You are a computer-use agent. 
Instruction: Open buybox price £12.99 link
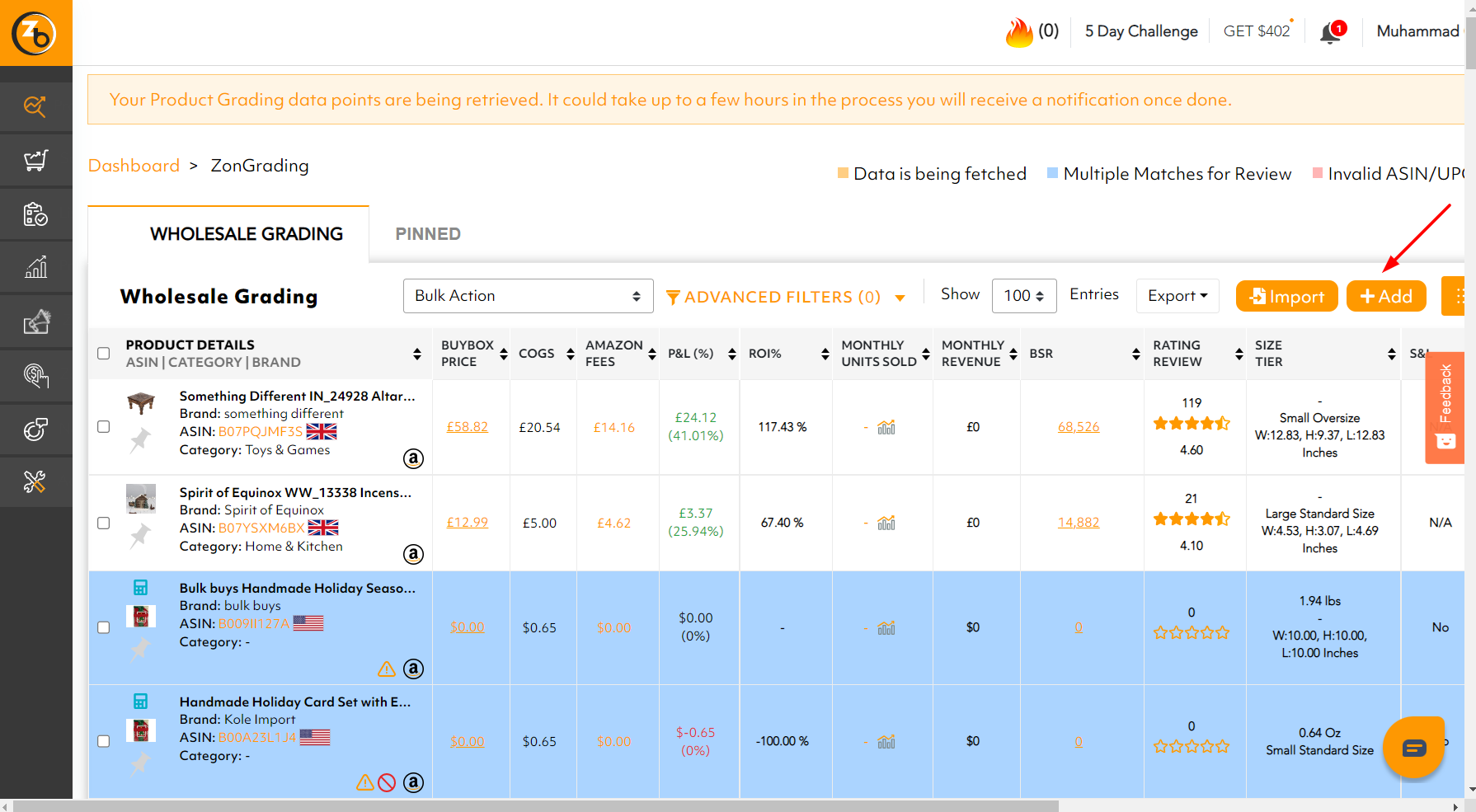pos(467,523)
